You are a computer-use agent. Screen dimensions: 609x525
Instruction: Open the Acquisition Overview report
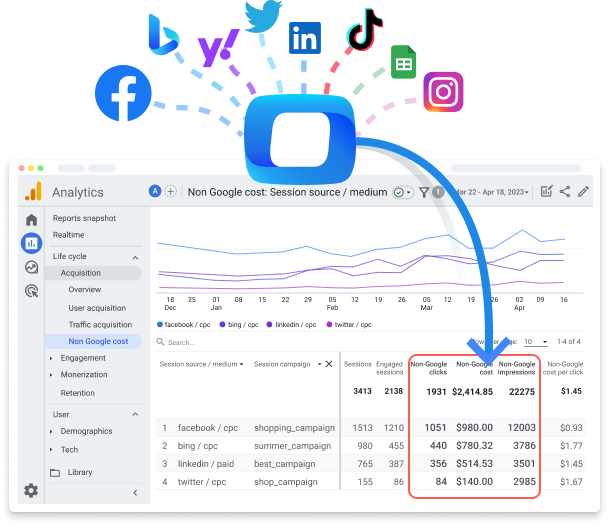tap(85, 290)
